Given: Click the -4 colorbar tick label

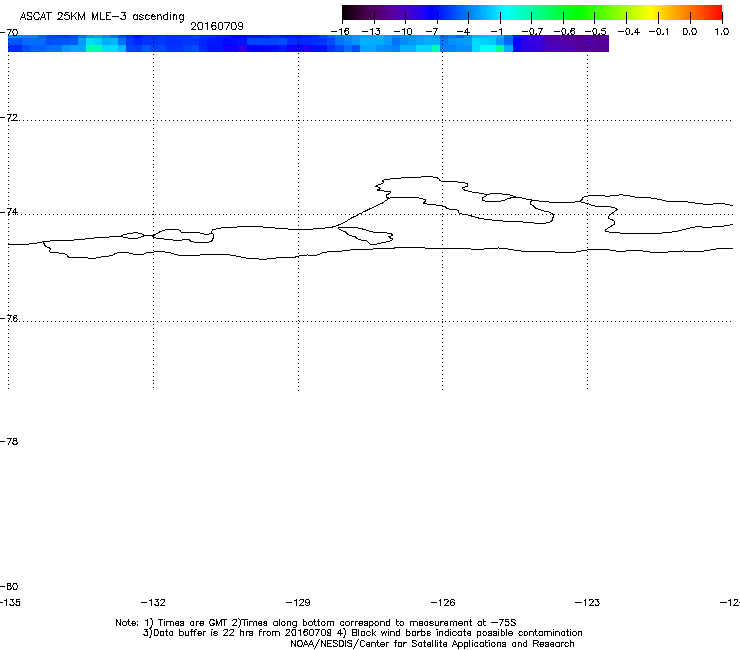Looking at the screenshot, I should pos(463,32).
